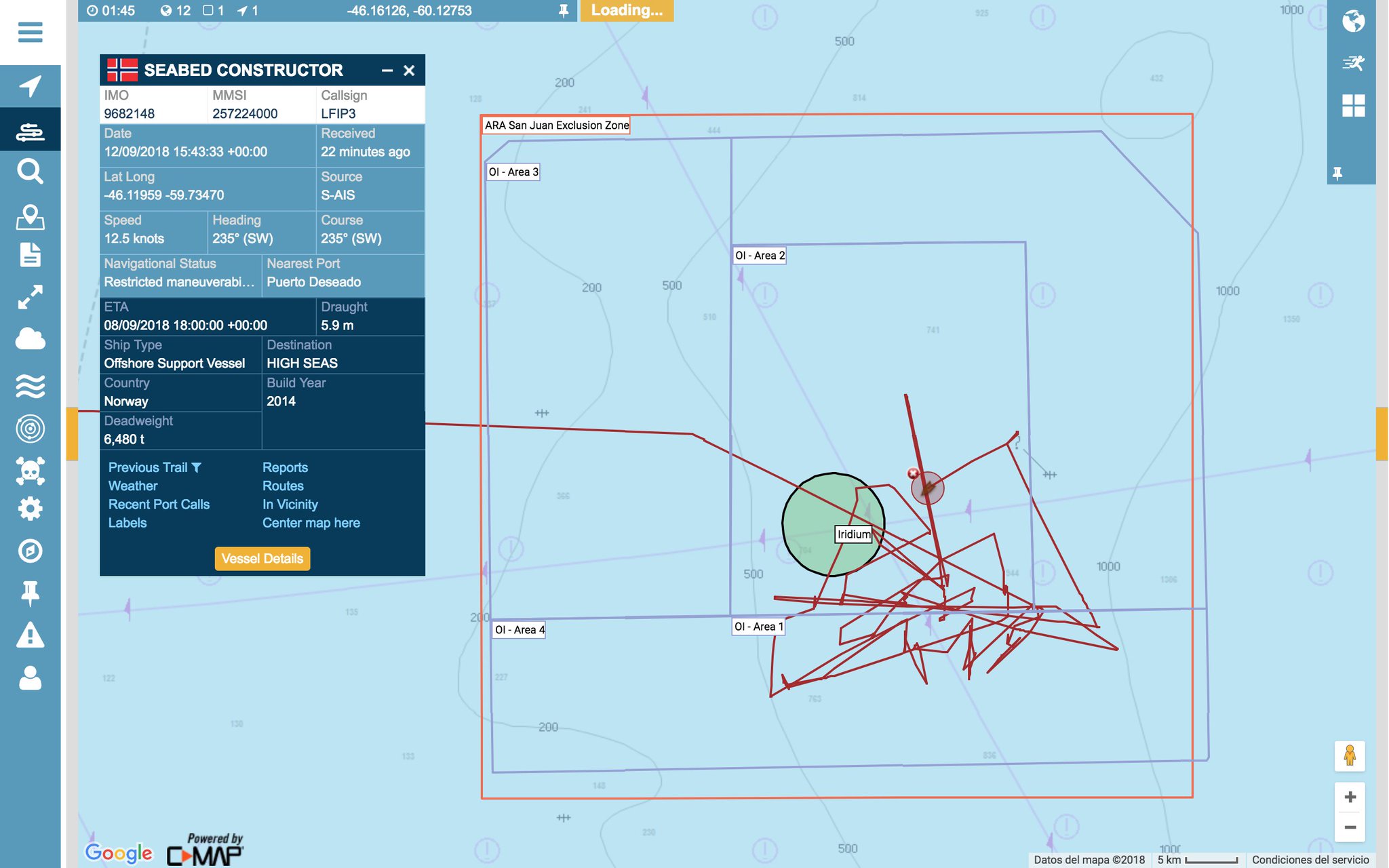The height and width of the screenshot is (868, 1389).
Task: Open the user profile sidebar icon
Action: tap(30, 677)
